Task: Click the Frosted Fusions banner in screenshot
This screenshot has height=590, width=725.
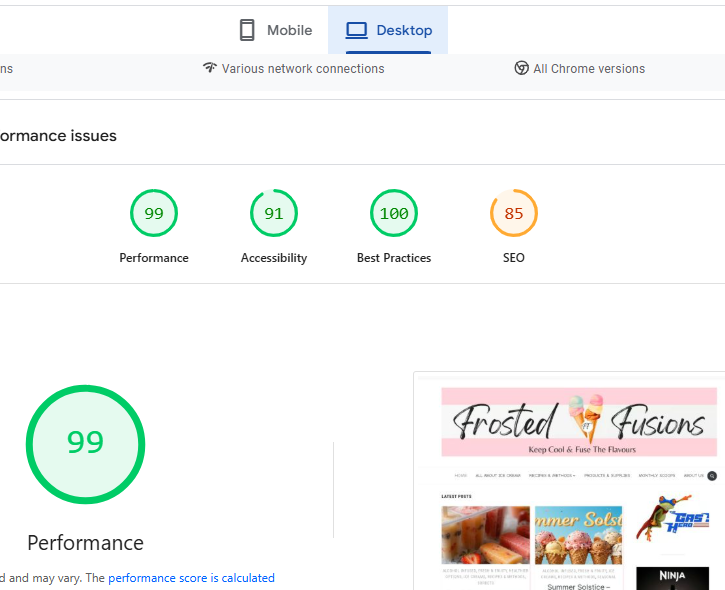Action: pyautogui.click(x=579, y=422)
